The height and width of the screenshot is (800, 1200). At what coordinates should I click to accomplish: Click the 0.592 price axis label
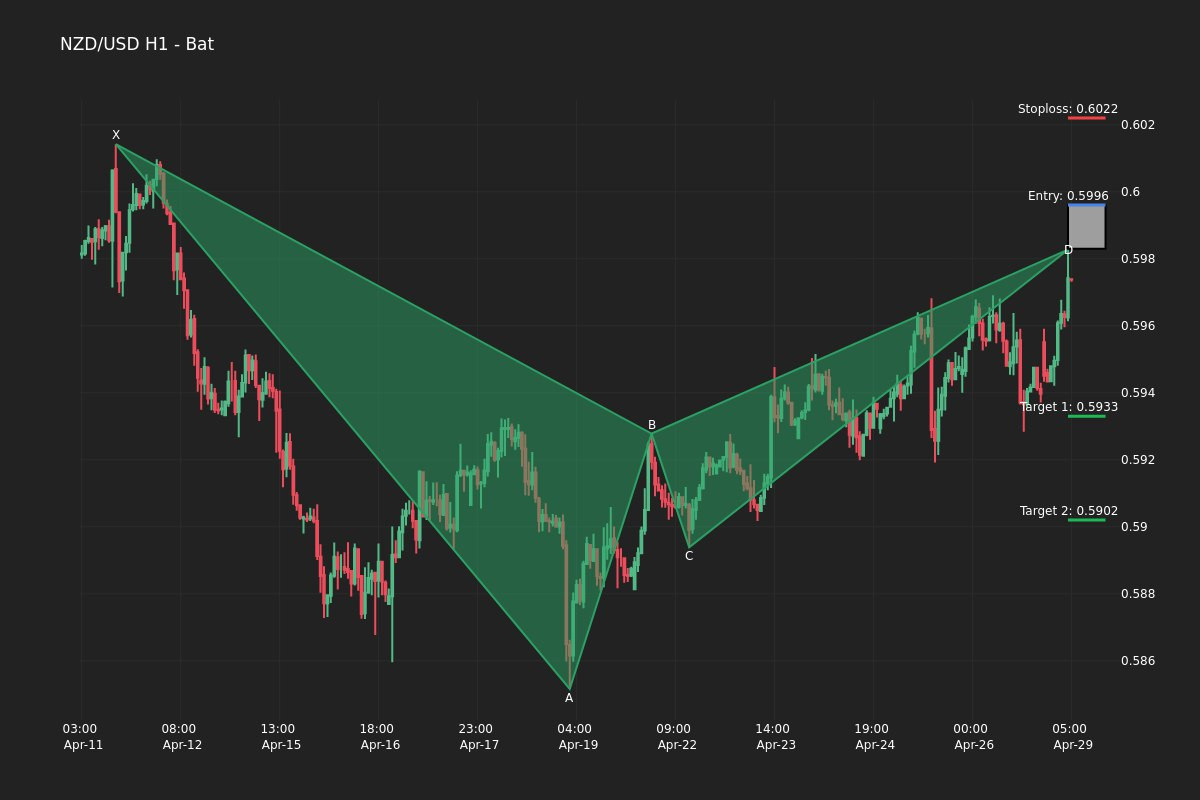[x=1138, y=460]
